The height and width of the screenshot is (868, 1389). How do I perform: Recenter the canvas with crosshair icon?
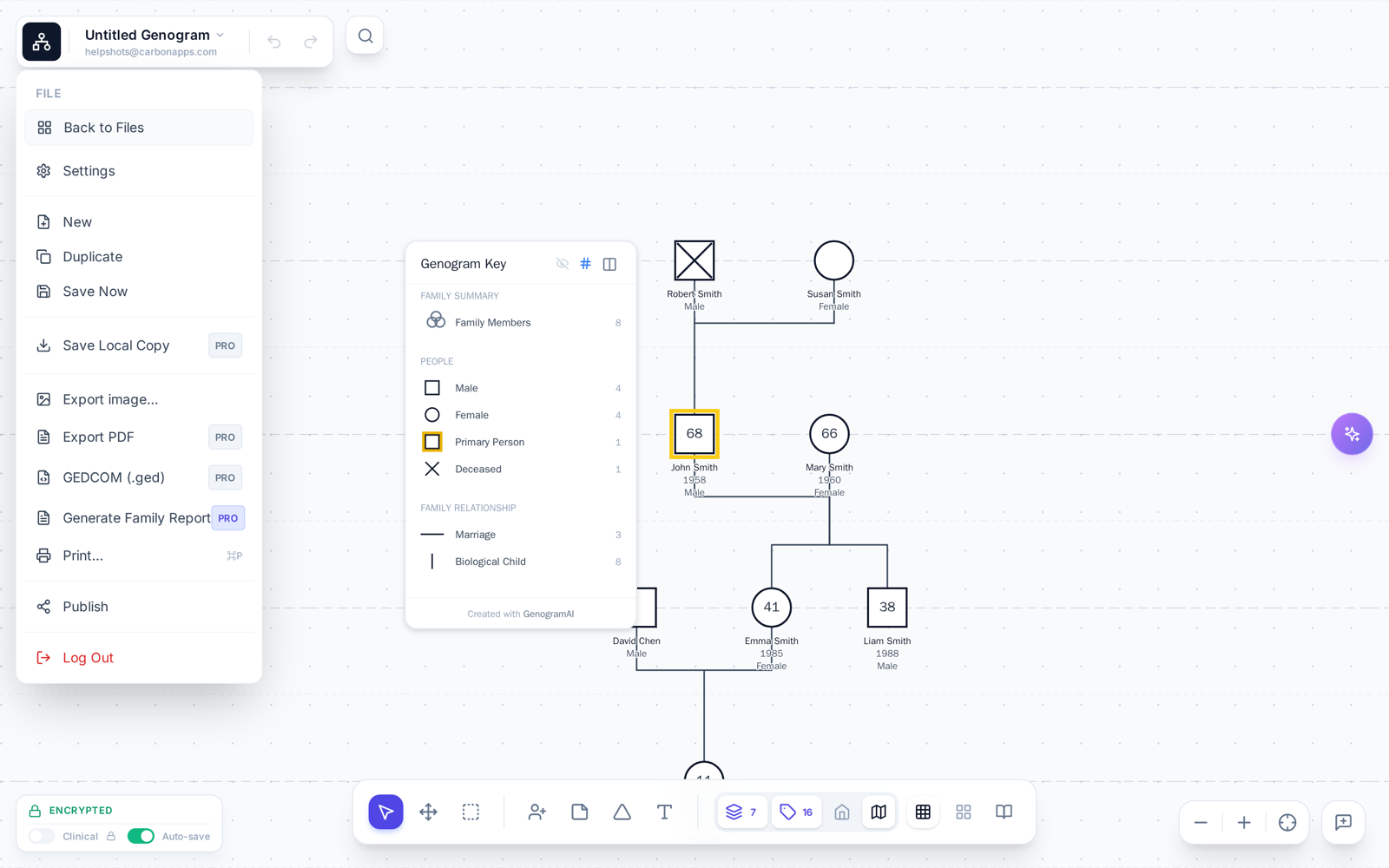[x=1287, y=822]
